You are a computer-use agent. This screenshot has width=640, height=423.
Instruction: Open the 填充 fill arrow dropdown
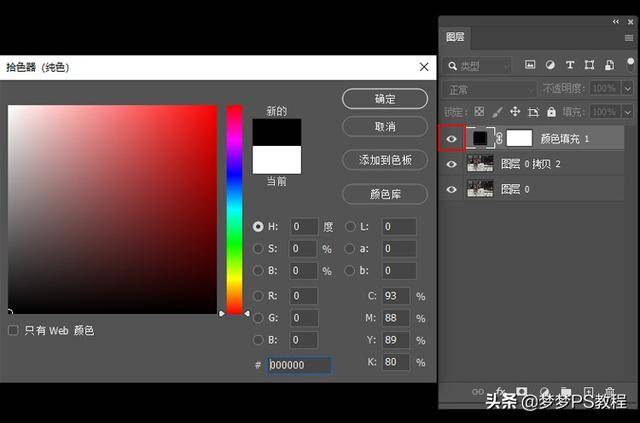[628, 111]
